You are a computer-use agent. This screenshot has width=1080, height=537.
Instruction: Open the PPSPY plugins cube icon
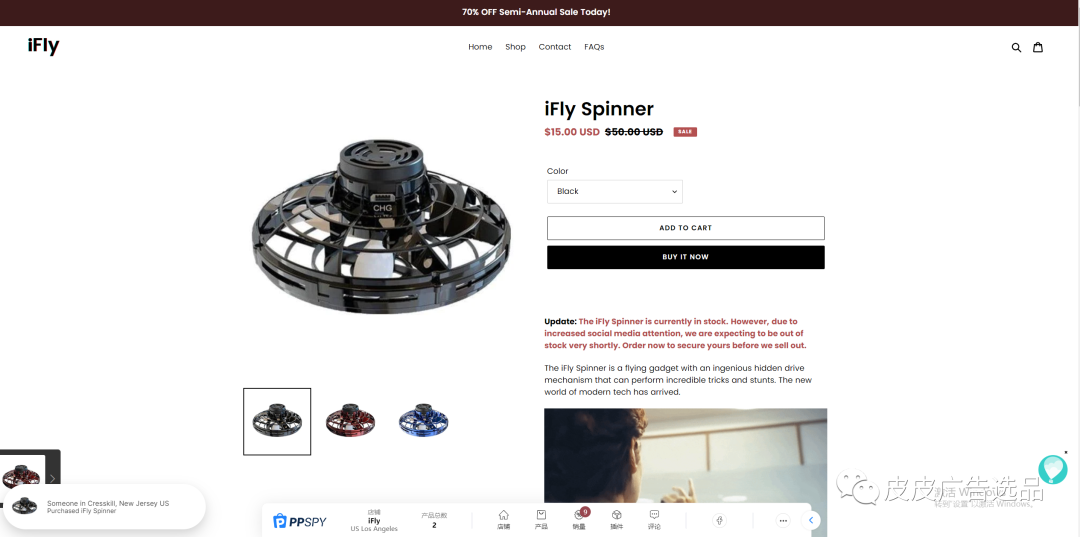(617, 519)
